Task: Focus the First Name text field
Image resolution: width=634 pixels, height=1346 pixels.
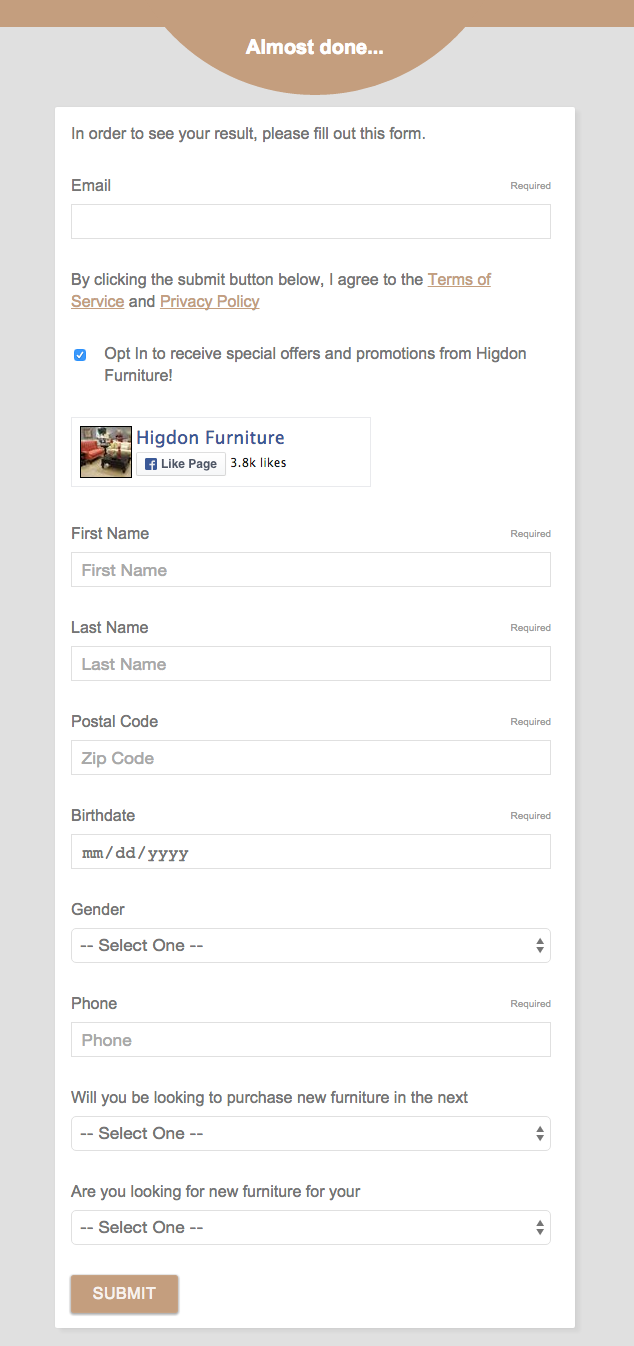Action: pyautogui.click(x=310, y=570)
